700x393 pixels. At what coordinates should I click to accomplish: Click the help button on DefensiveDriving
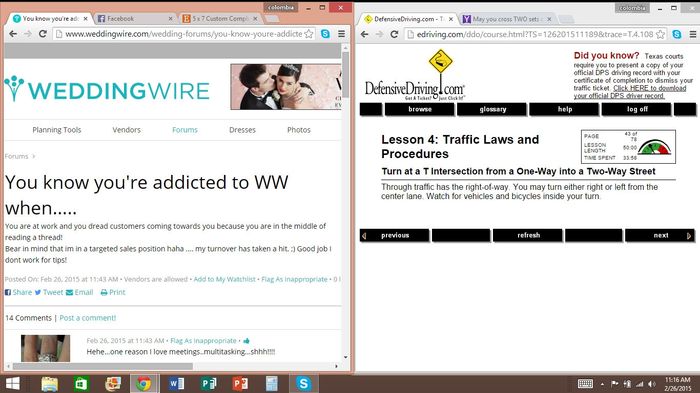pos(565,109)
